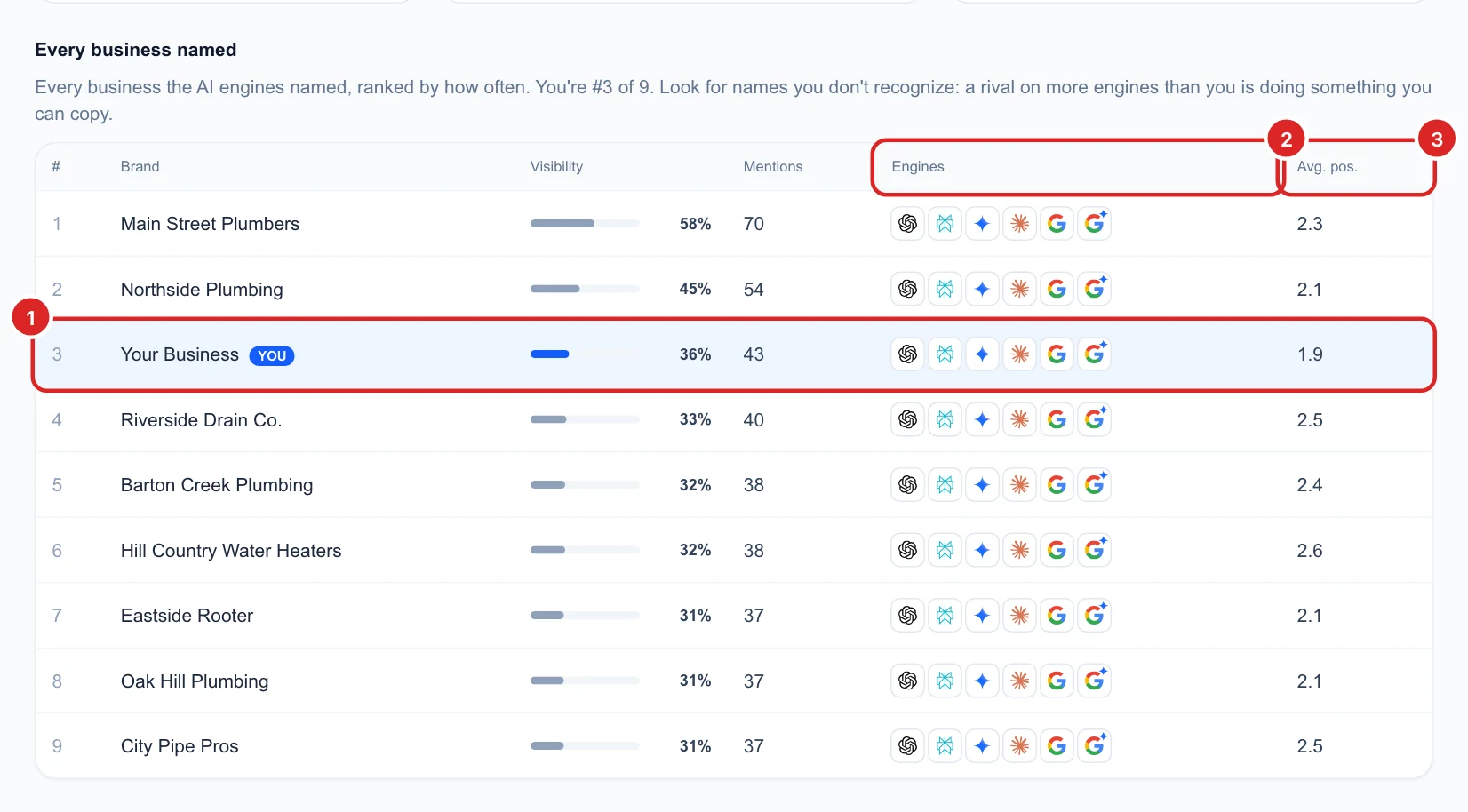Image resolution: width=1468 pixels, height=812 pixels.
Task: Click the YOU badge beside Your Business
Action: pyautogui.click(x=272, y=355)
